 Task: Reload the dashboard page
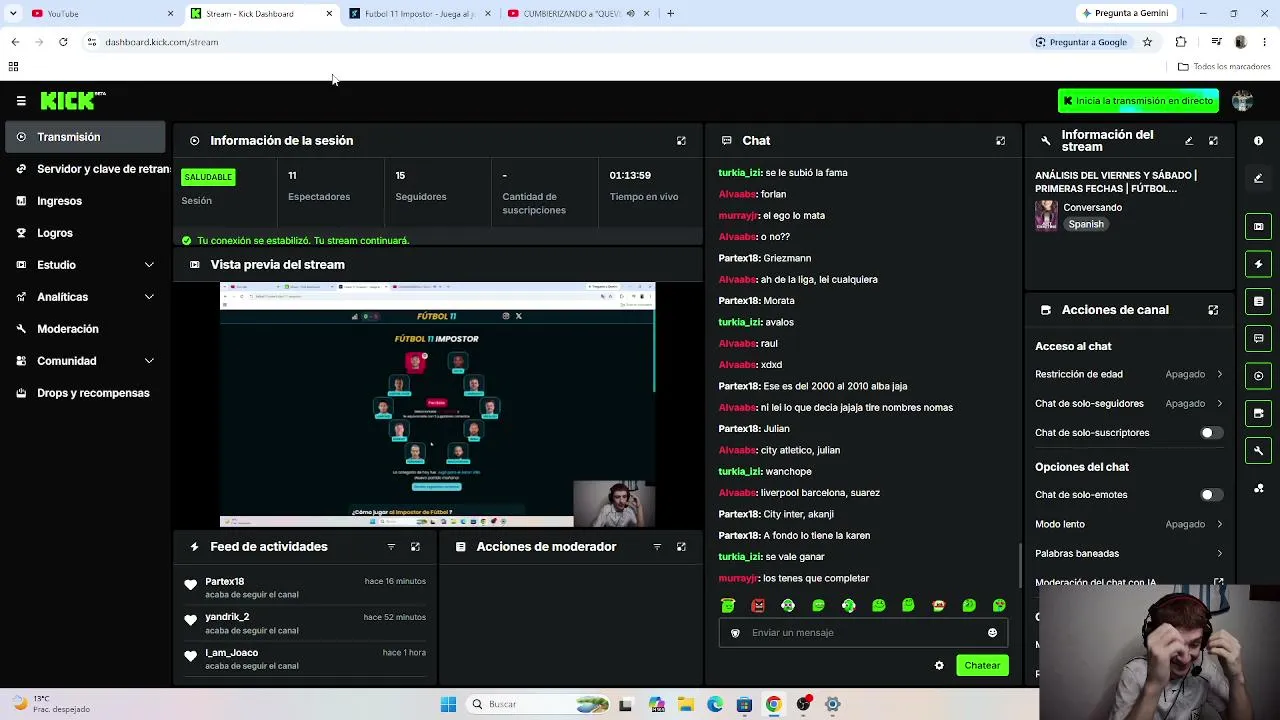pos(63,42)
